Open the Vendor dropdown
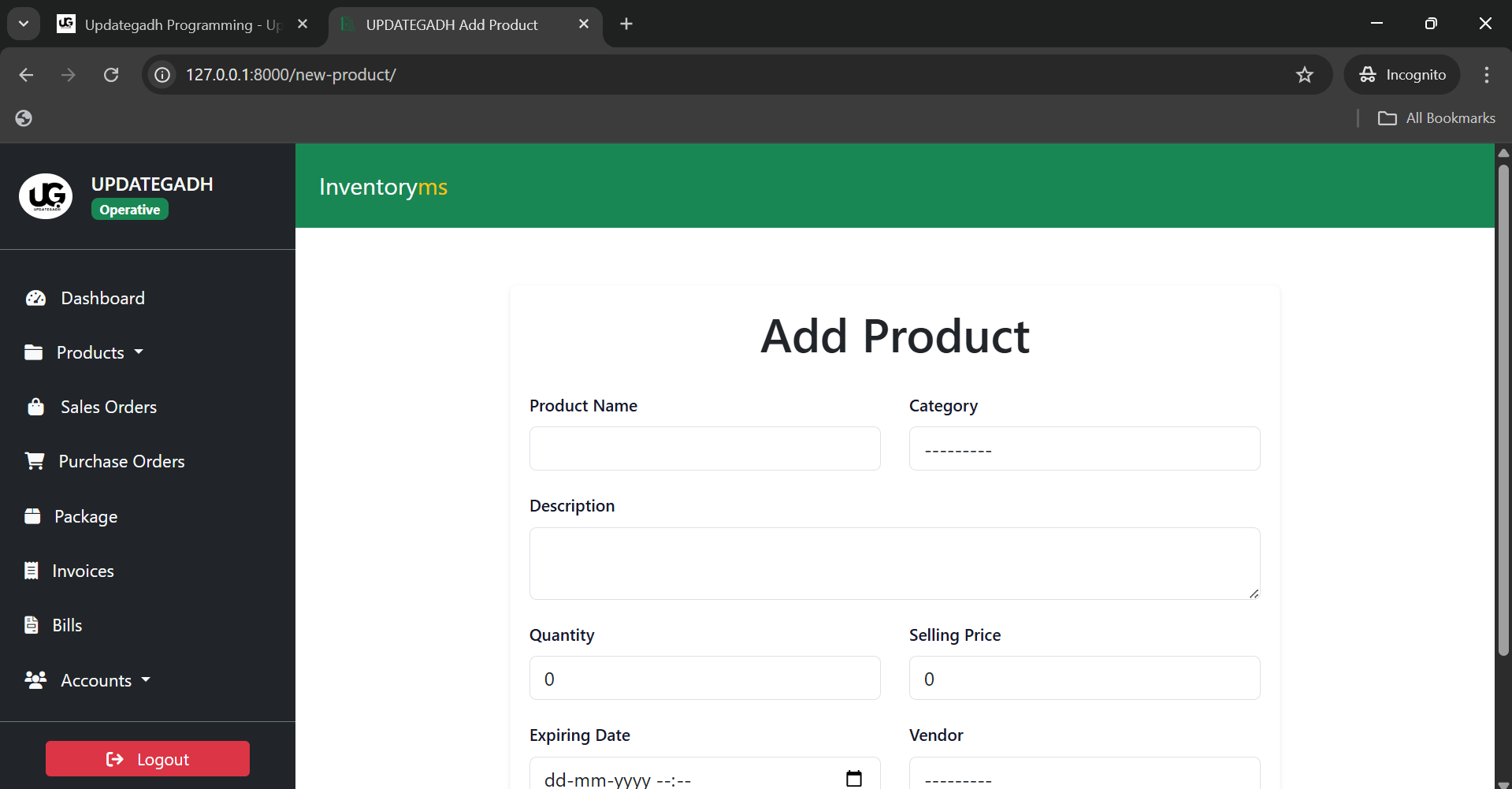1512x789 pixels. (x=1084, y=773)
